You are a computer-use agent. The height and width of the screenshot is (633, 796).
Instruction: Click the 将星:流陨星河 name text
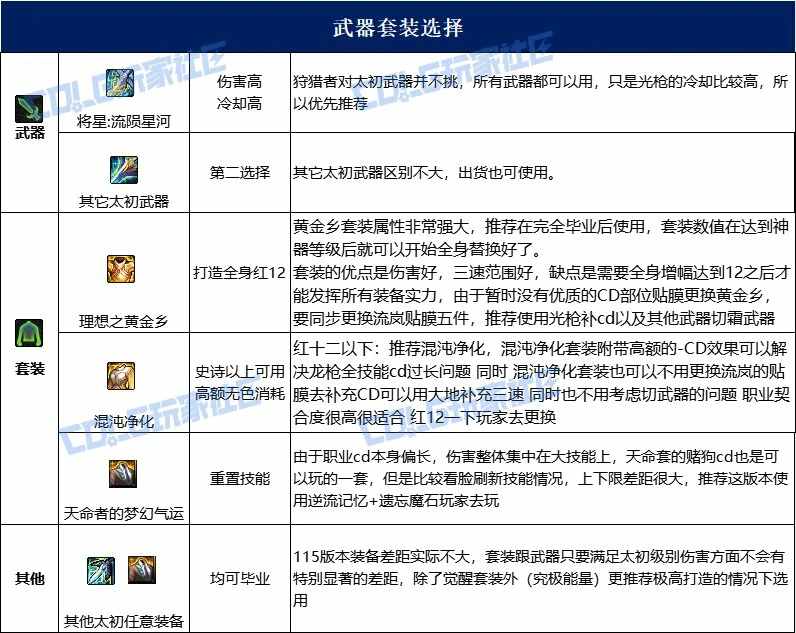124,121
